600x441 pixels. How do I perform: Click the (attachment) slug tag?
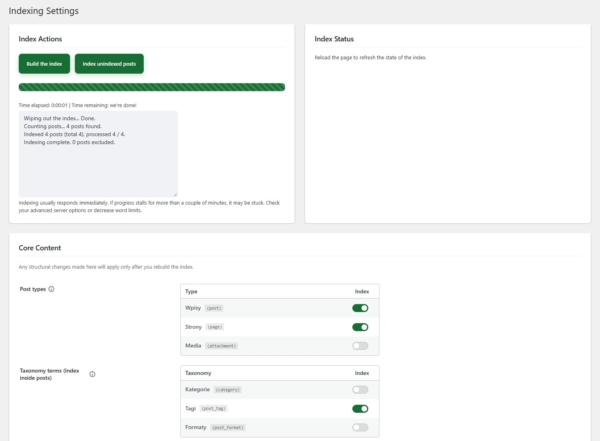[x=222, y=346]
